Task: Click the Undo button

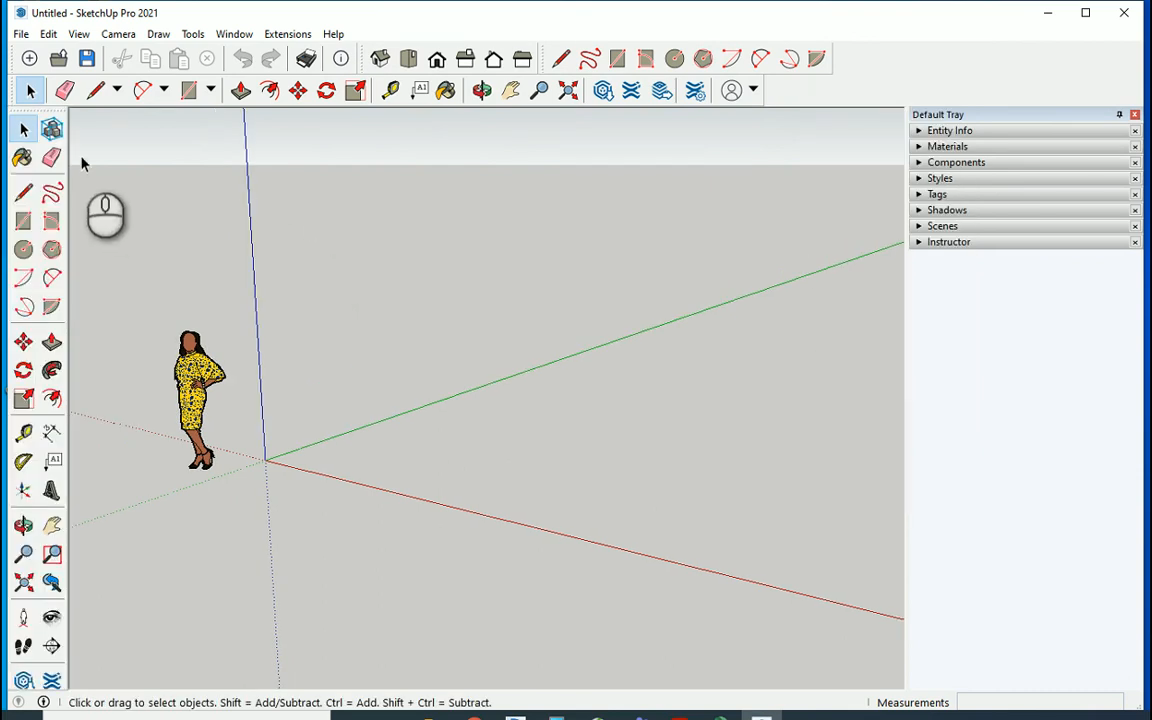Action: point(243,58)
